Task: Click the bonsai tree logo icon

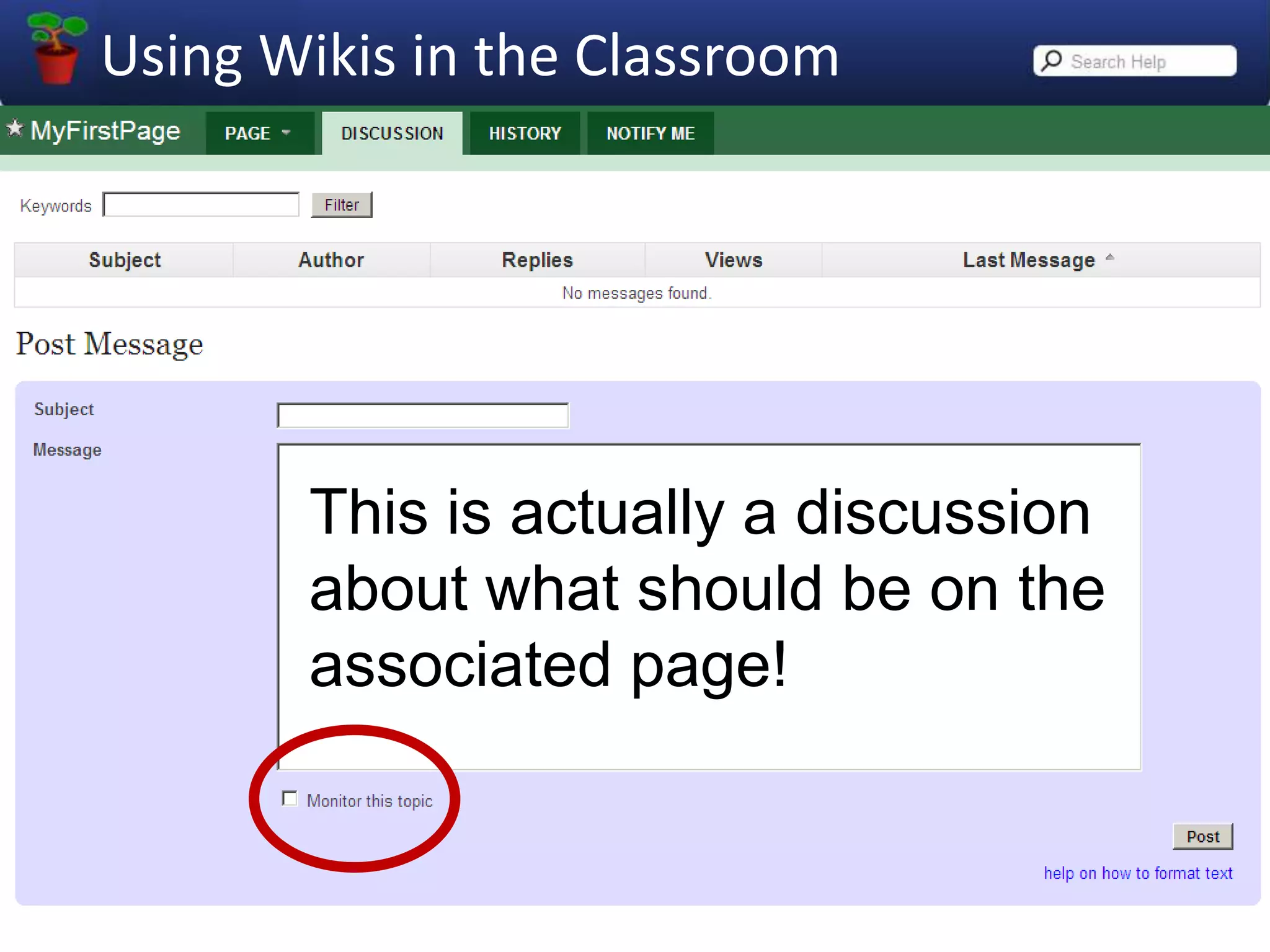Action: [x=57, y=48]
